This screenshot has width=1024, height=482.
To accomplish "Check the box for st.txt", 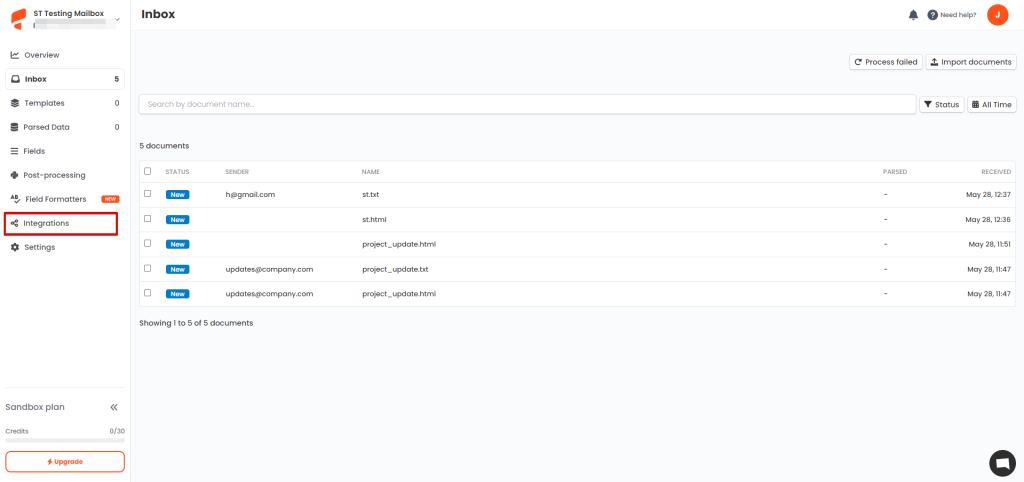I will pyautogui.click(x=148, y=194).
